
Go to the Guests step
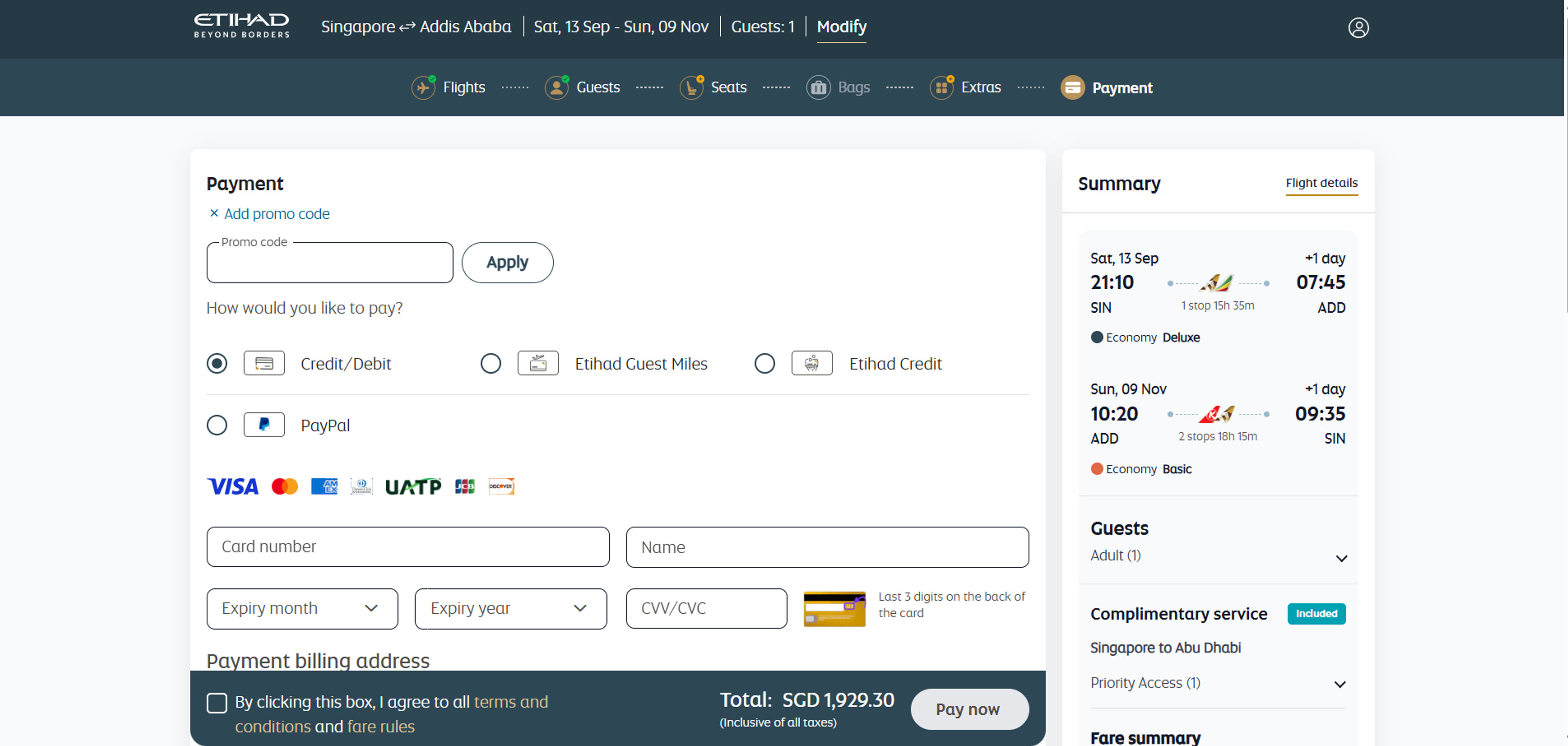(x=598, y=88)
